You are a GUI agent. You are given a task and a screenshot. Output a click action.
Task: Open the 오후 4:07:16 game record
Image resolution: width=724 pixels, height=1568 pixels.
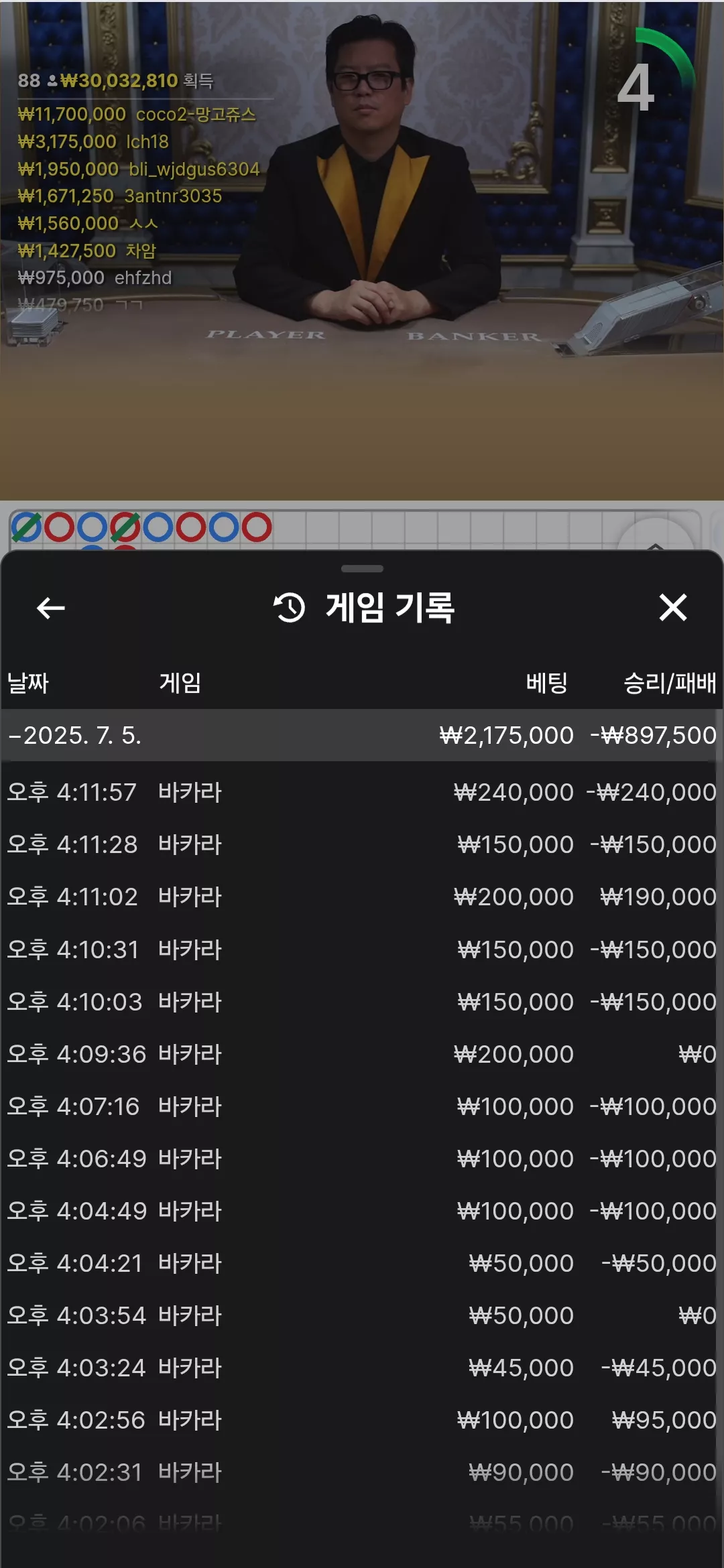(362, 1106)
